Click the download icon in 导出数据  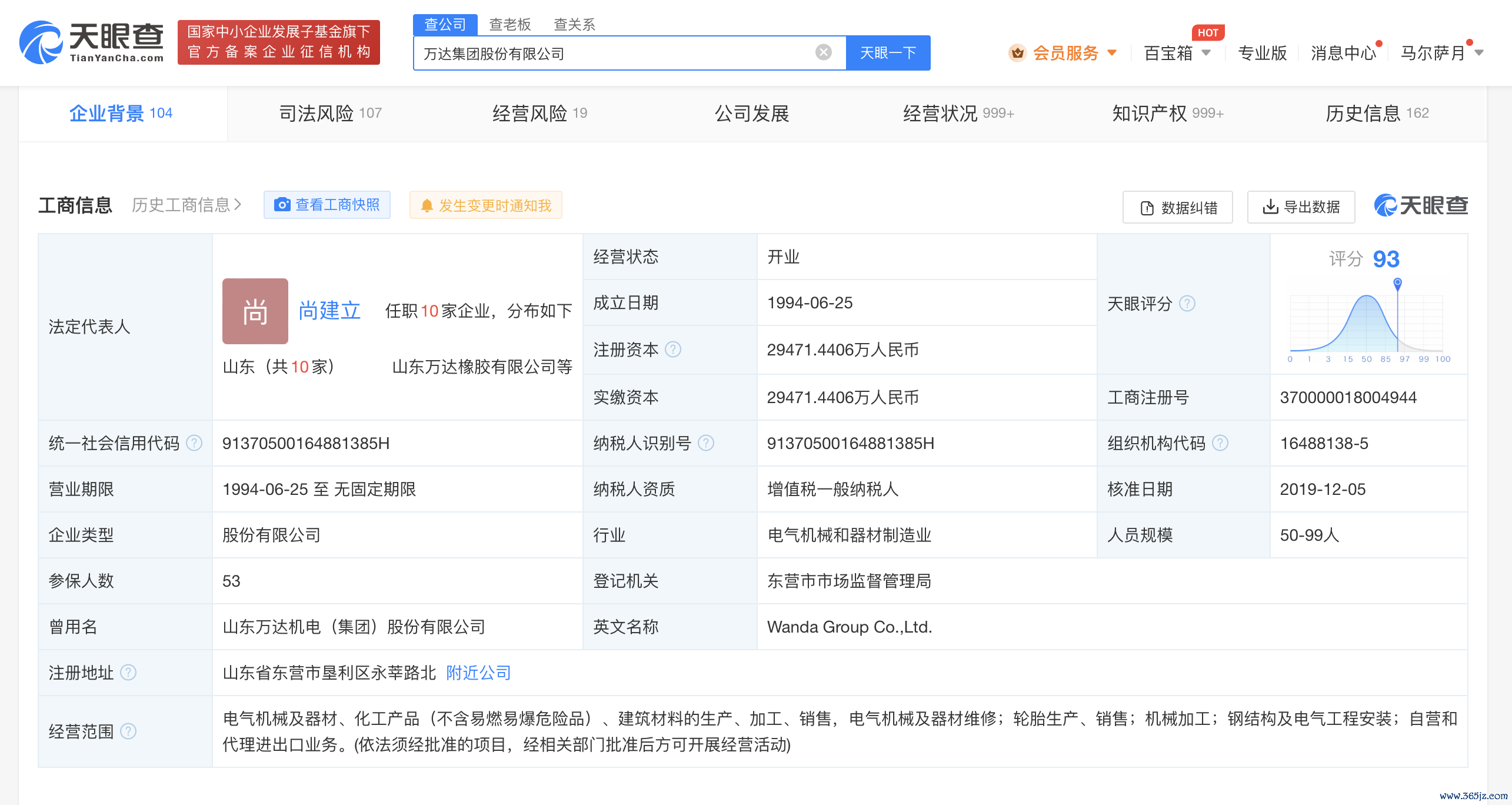pos(1270,207)
